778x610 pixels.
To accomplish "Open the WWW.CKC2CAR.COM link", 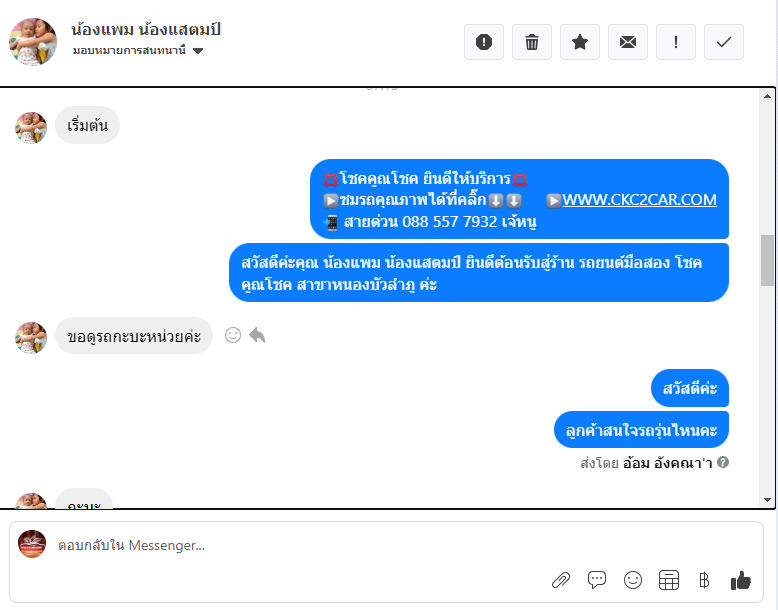I will (639, 200).
